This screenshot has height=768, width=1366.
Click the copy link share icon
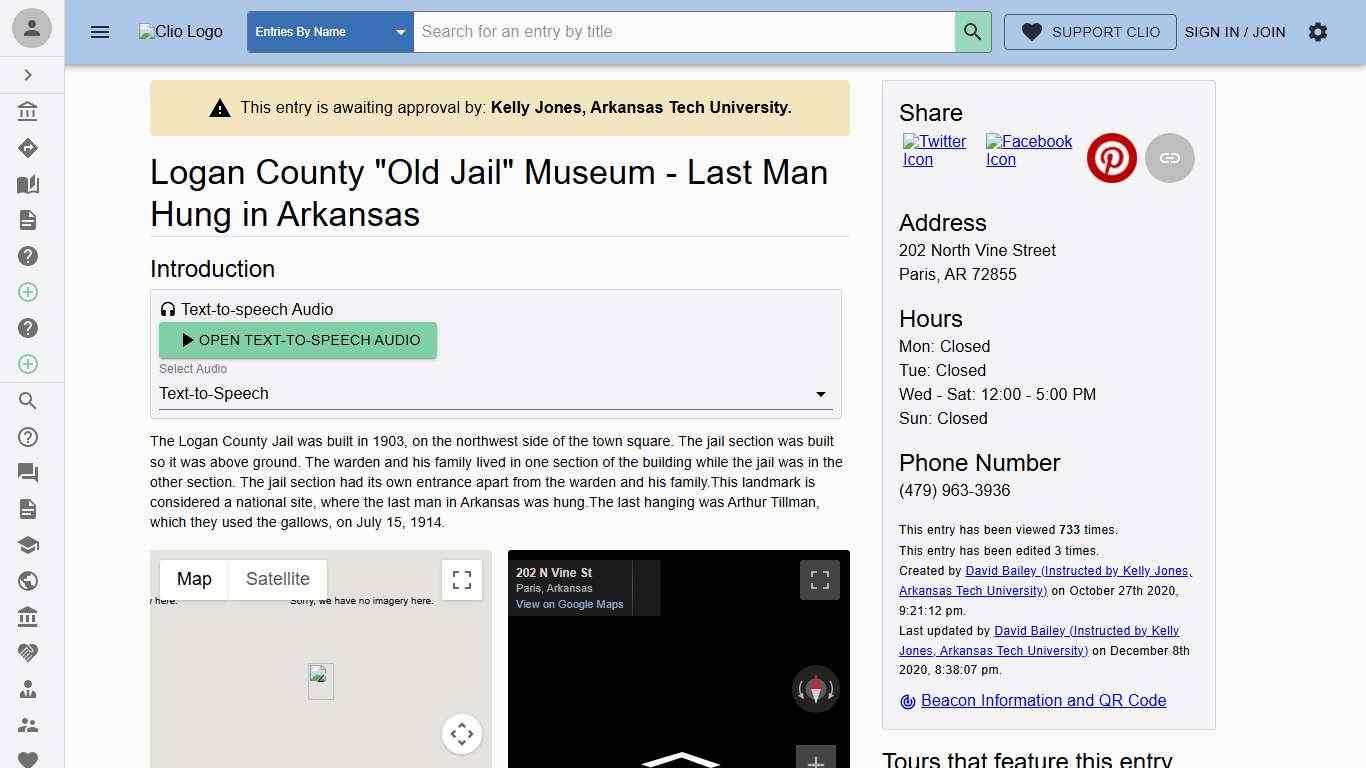click(x=1169, y=157)
